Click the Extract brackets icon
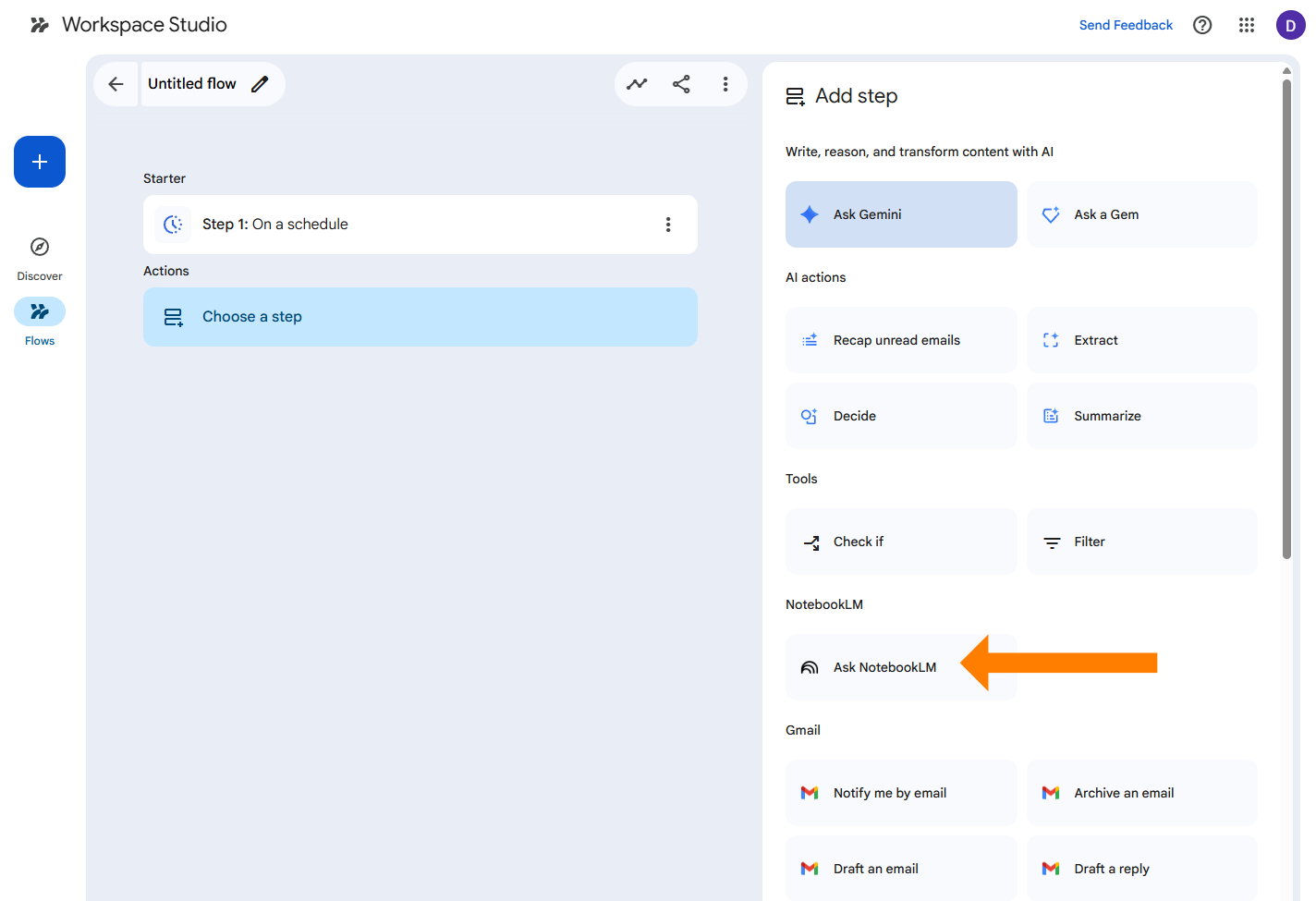 1051,340
